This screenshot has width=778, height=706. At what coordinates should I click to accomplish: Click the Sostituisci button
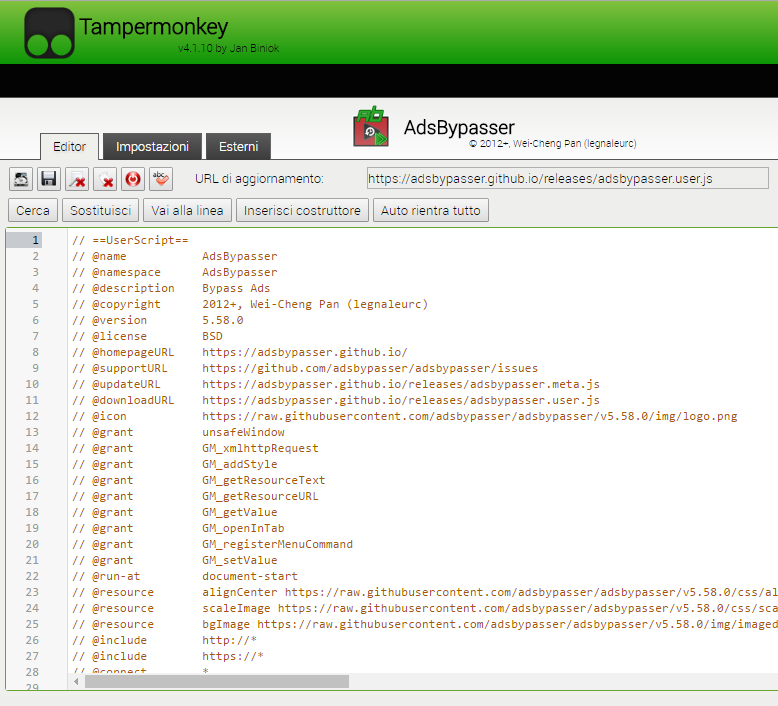pos(101,210)
